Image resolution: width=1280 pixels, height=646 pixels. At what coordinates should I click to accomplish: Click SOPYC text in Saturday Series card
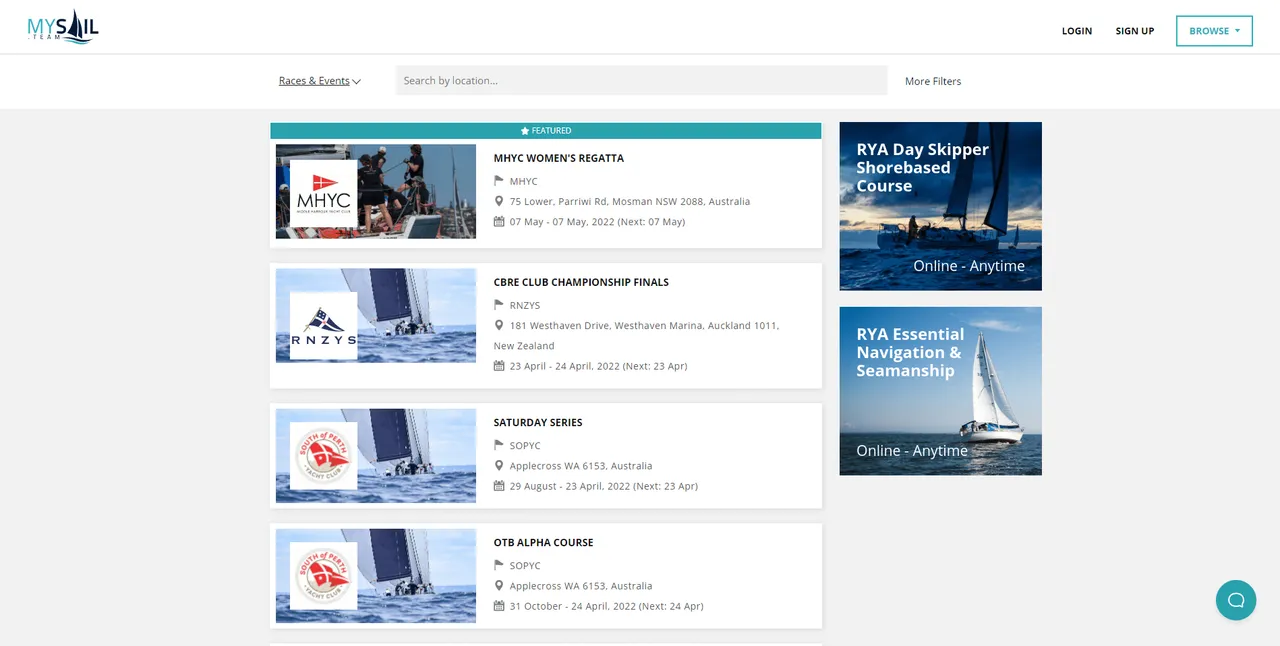[525, 445]
